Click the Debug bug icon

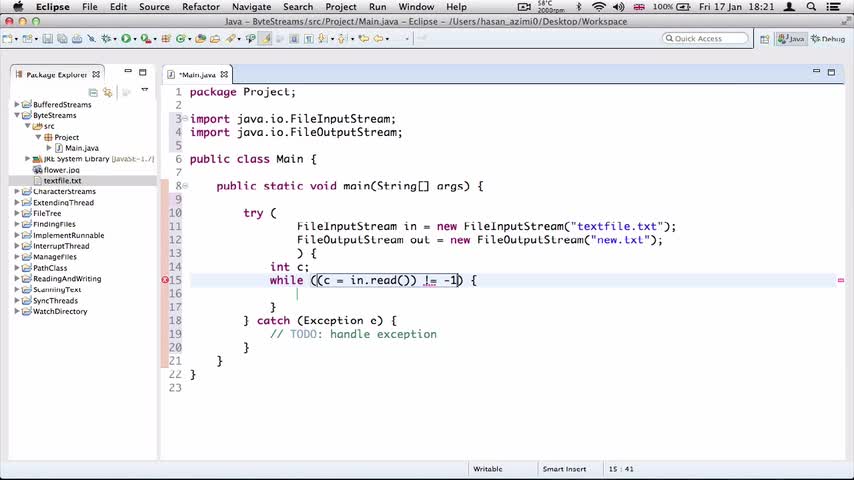pyautogui.click(x=106, y=39)
